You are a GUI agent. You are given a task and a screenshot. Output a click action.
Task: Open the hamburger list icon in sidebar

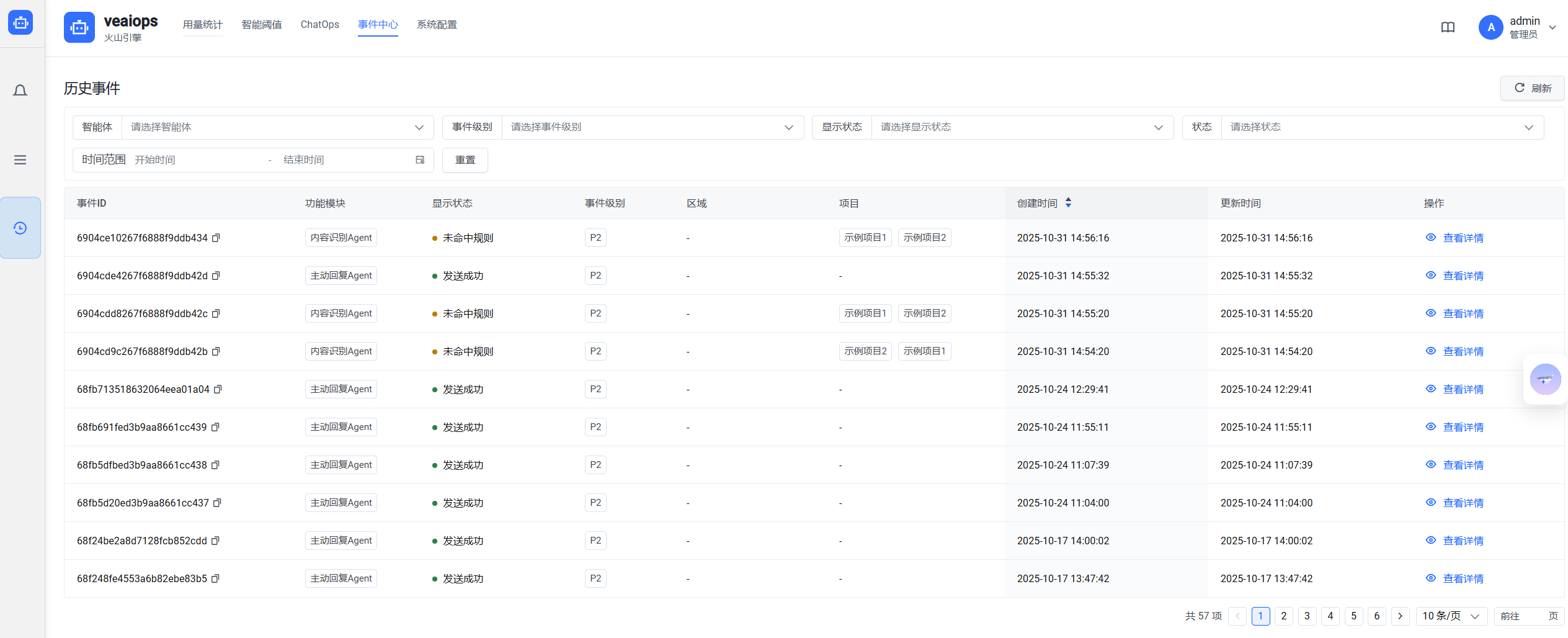20,160
